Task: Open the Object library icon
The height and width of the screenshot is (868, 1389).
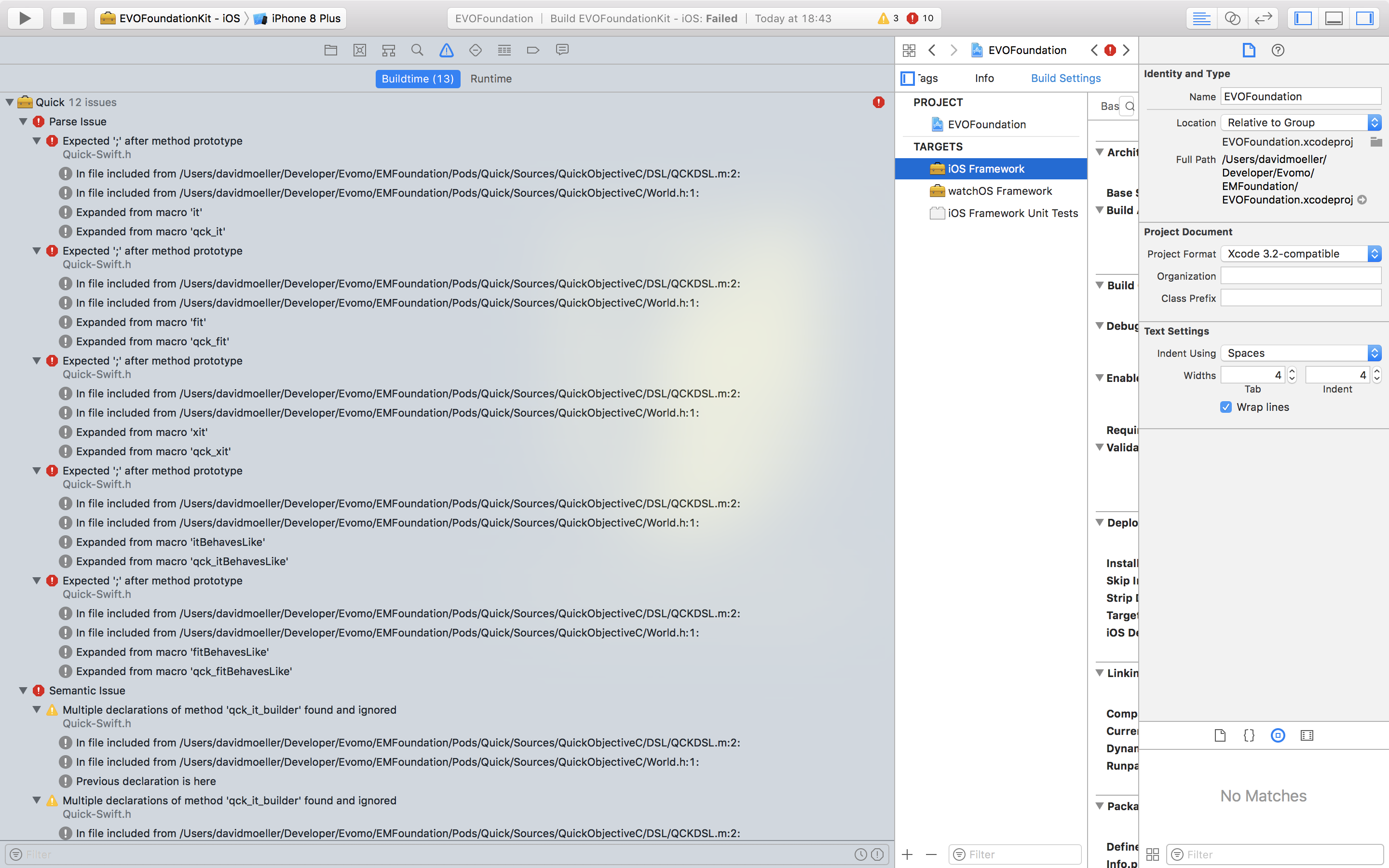Action: pyautogui.click(x=1278, y=735)
